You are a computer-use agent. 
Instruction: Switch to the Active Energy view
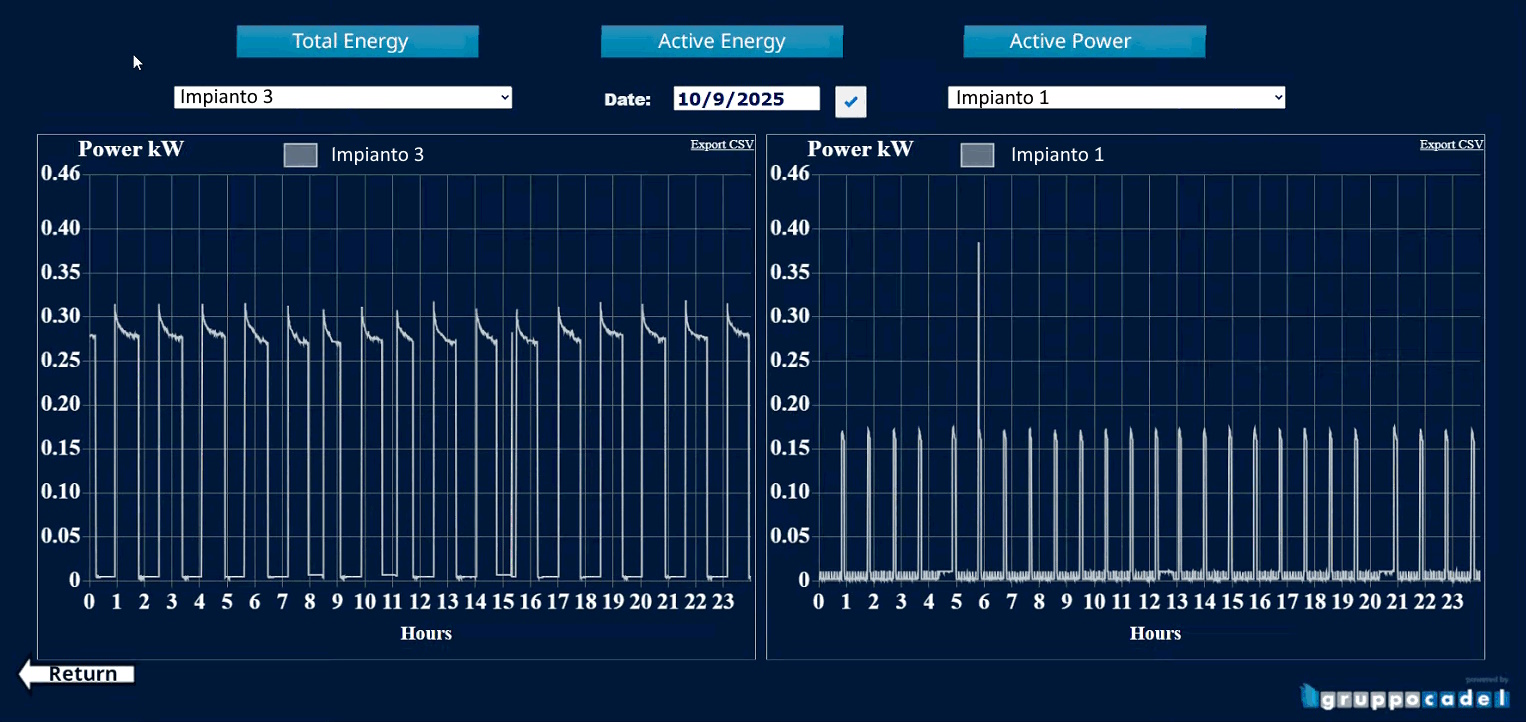click(x=721, y=41)
